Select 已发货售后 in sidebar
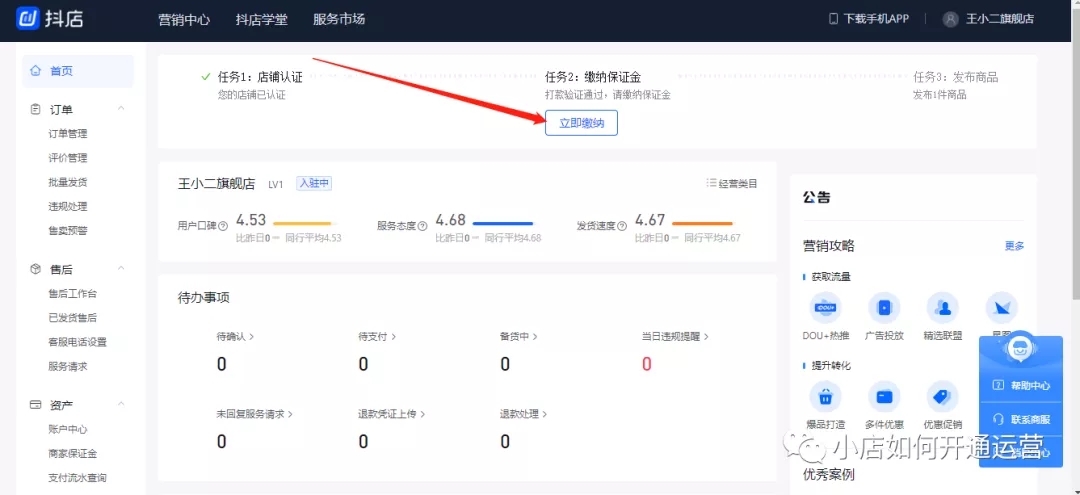The width and height of the screenshot is (1080, 495). tap(72, 317)
